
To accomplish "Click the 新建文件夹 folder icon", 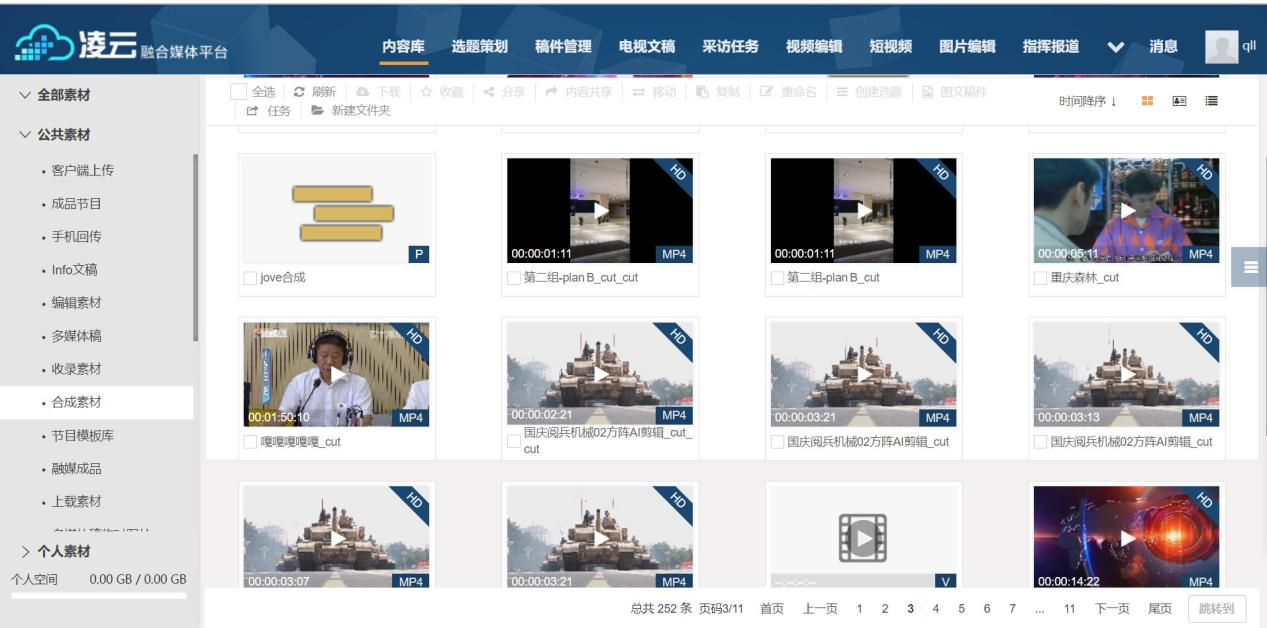I will (318, 111).
